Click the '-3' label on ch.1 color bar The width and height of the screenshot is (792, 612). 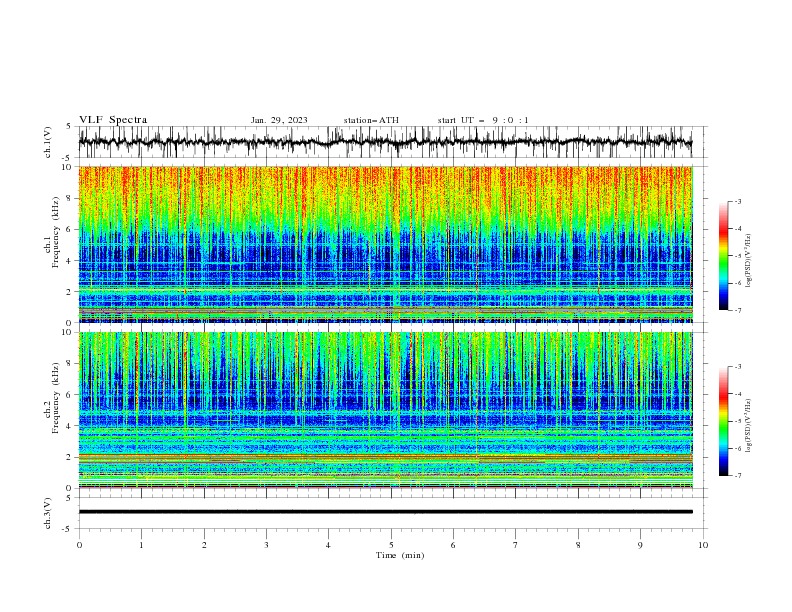[x=738, y=201]
